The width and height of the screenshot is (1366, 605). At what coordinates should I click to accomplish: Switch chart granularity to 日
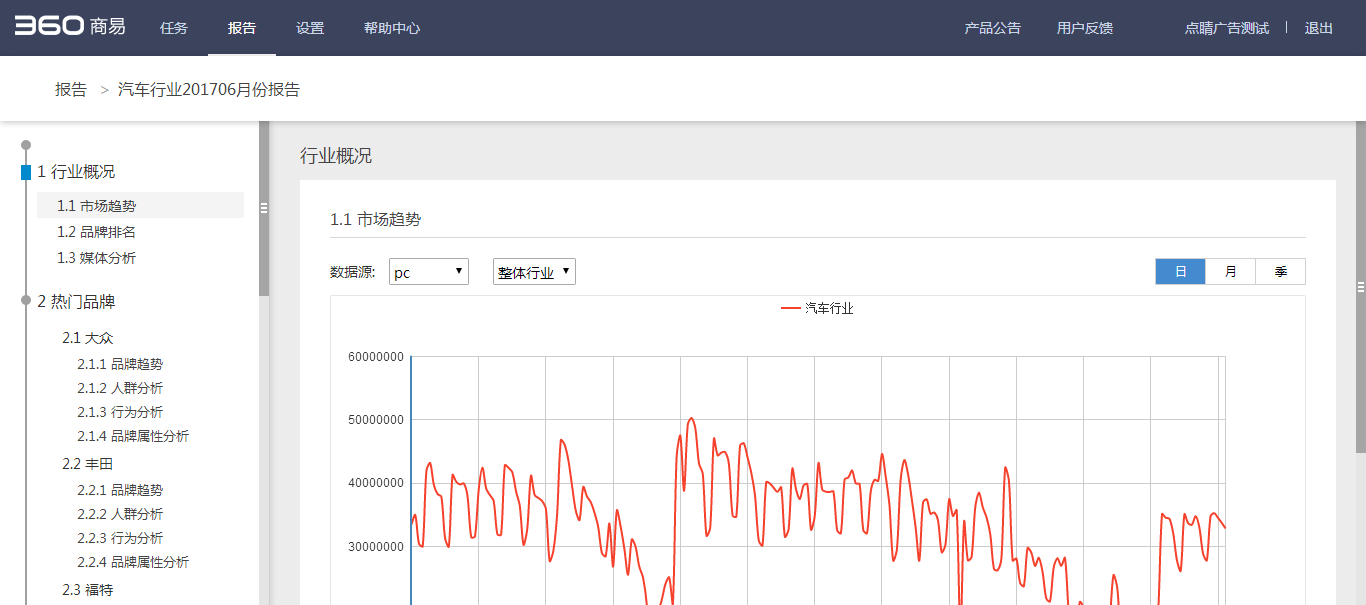click(x=1180, y=272)
